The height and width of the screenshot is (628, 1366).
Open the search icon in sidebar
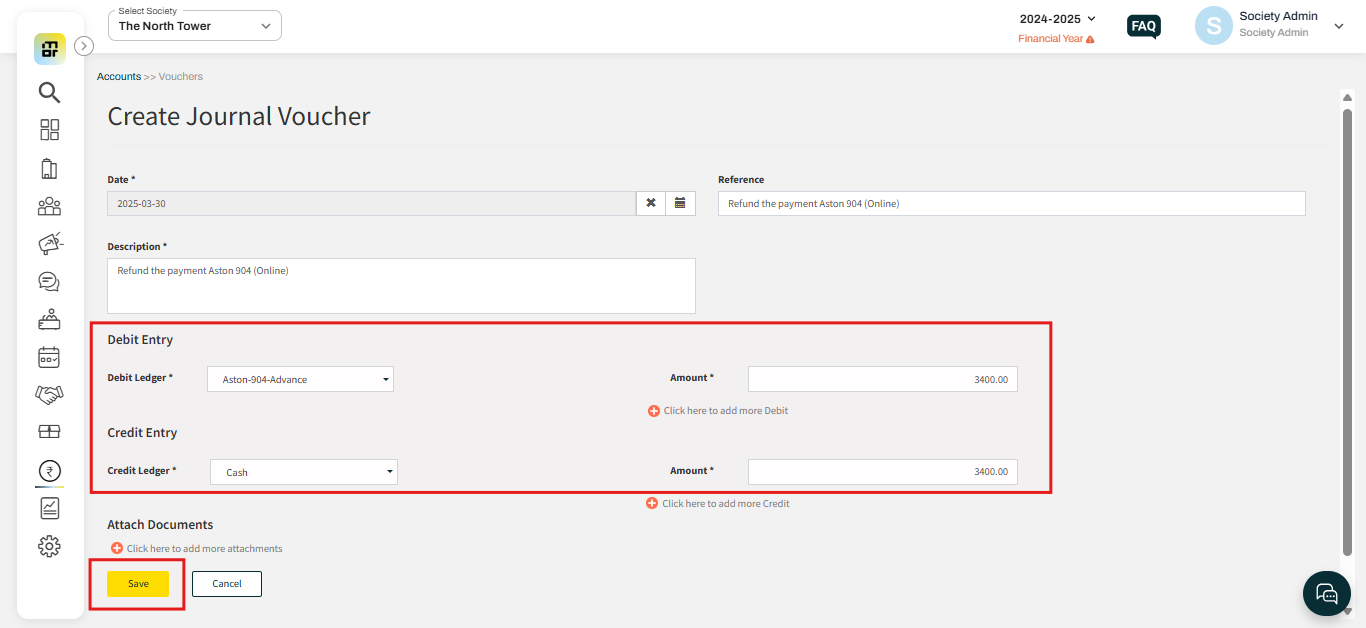49,93
